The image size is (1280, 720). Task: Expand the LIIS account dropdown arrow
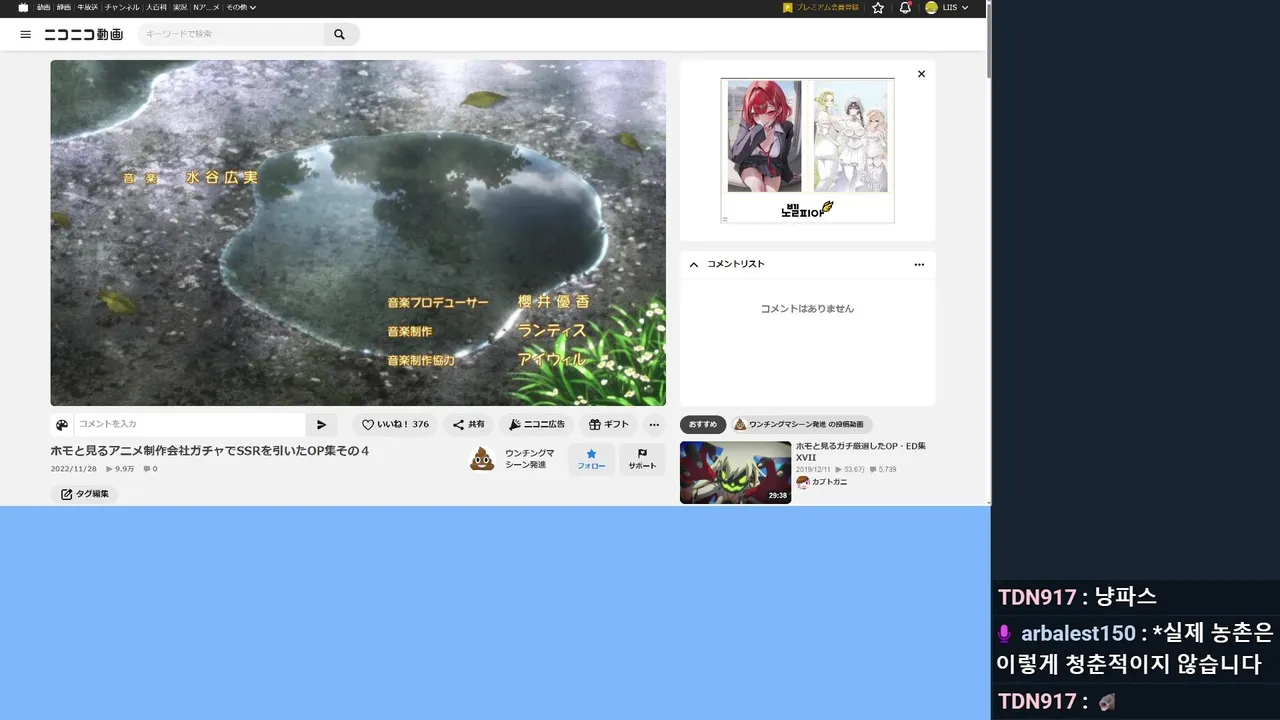965,8
